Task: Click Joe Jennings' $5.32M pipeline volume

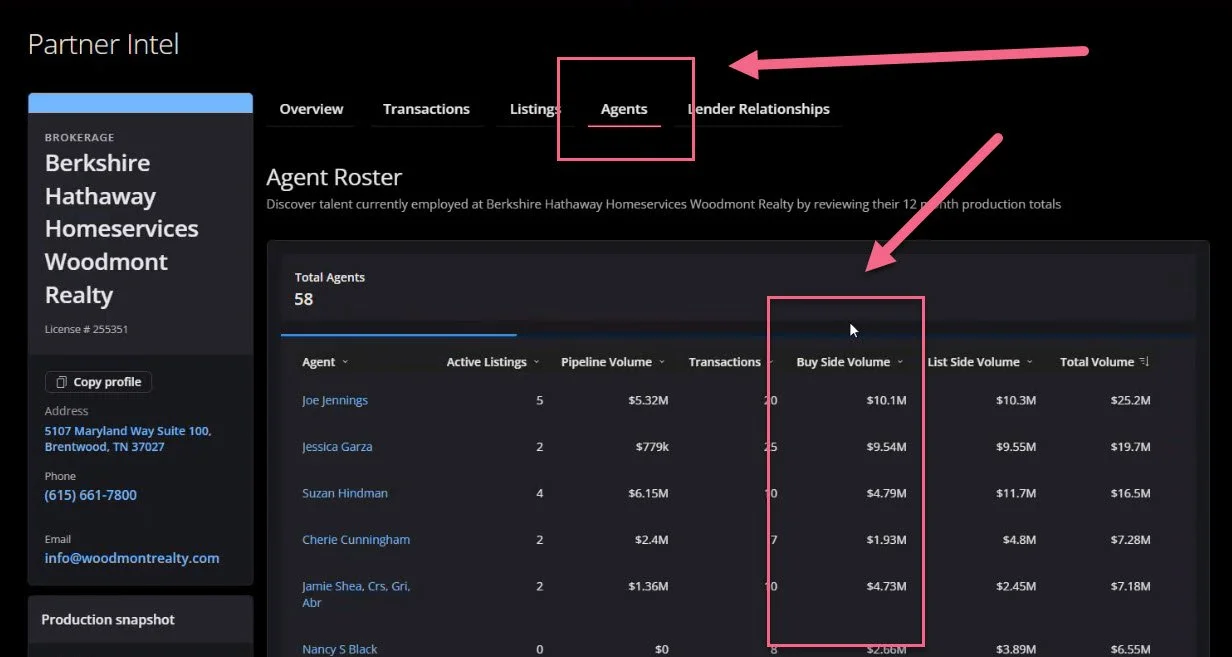Action: click(648, 400)
